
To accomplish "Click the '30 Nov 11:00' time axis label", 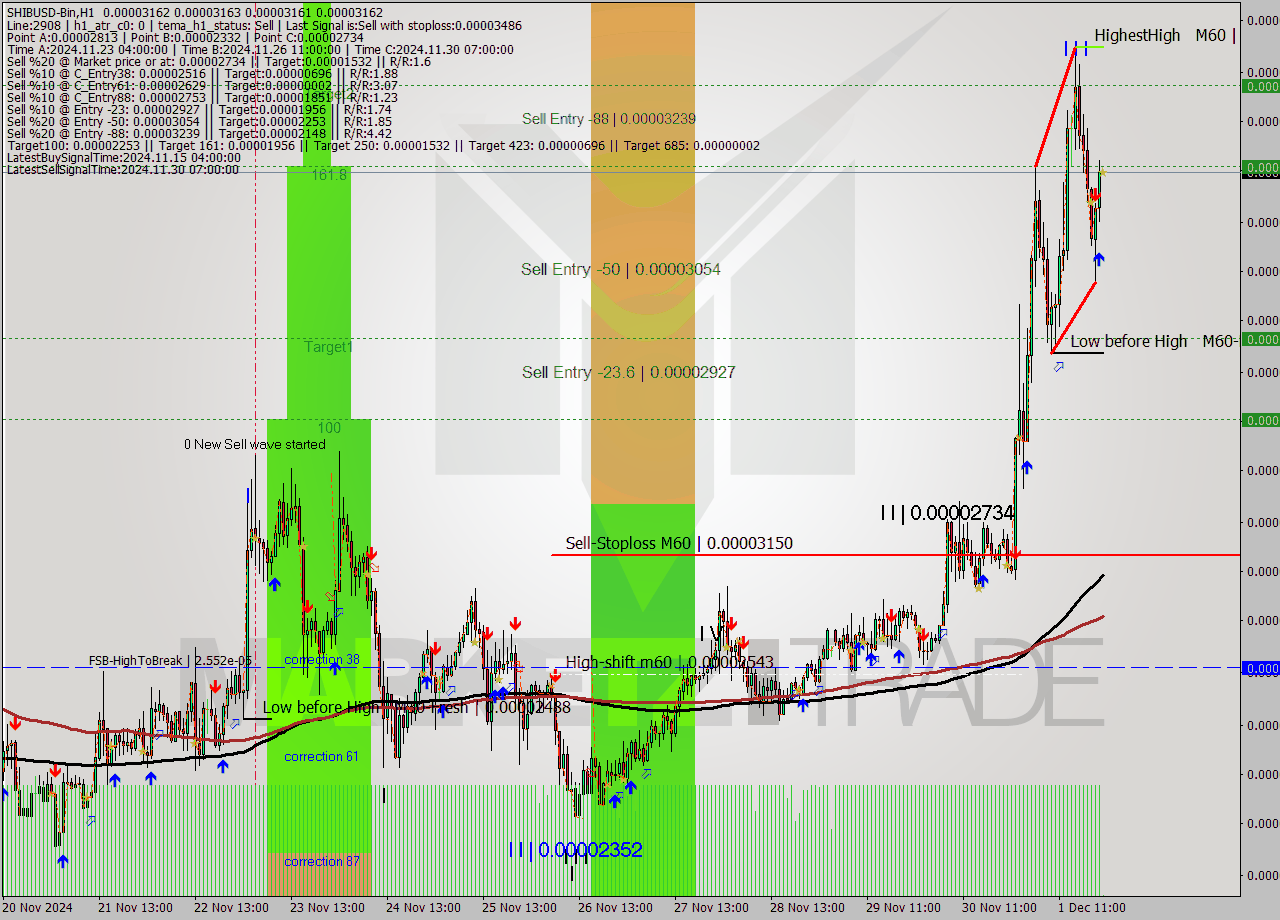I will [x=999, y=908].
